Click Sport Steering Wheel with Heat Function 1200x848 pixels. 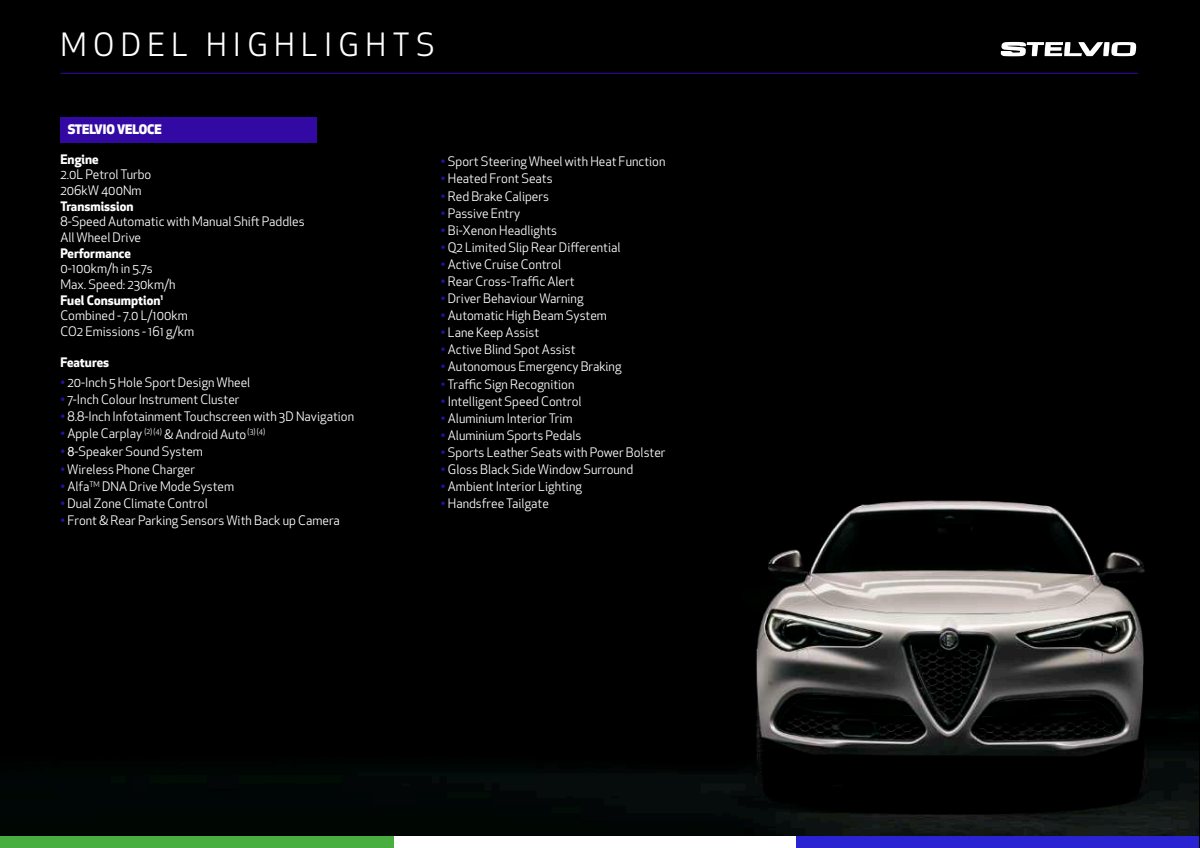click(x=556, y=162)
